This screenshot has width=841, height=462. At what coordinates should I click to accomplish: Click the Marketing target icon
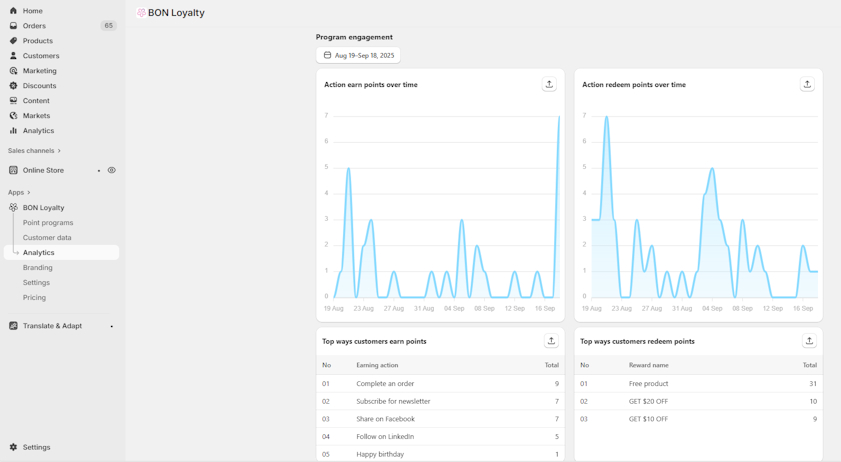click(13, 71)
